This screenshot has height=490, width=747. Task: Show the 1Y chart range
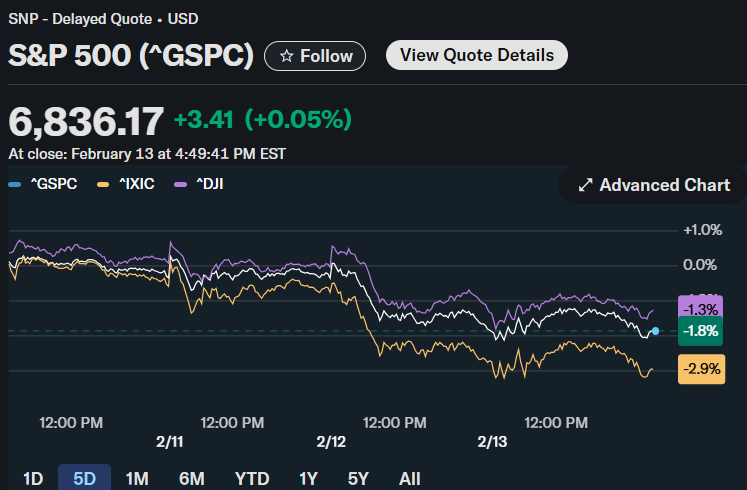[x=308, y=478]
